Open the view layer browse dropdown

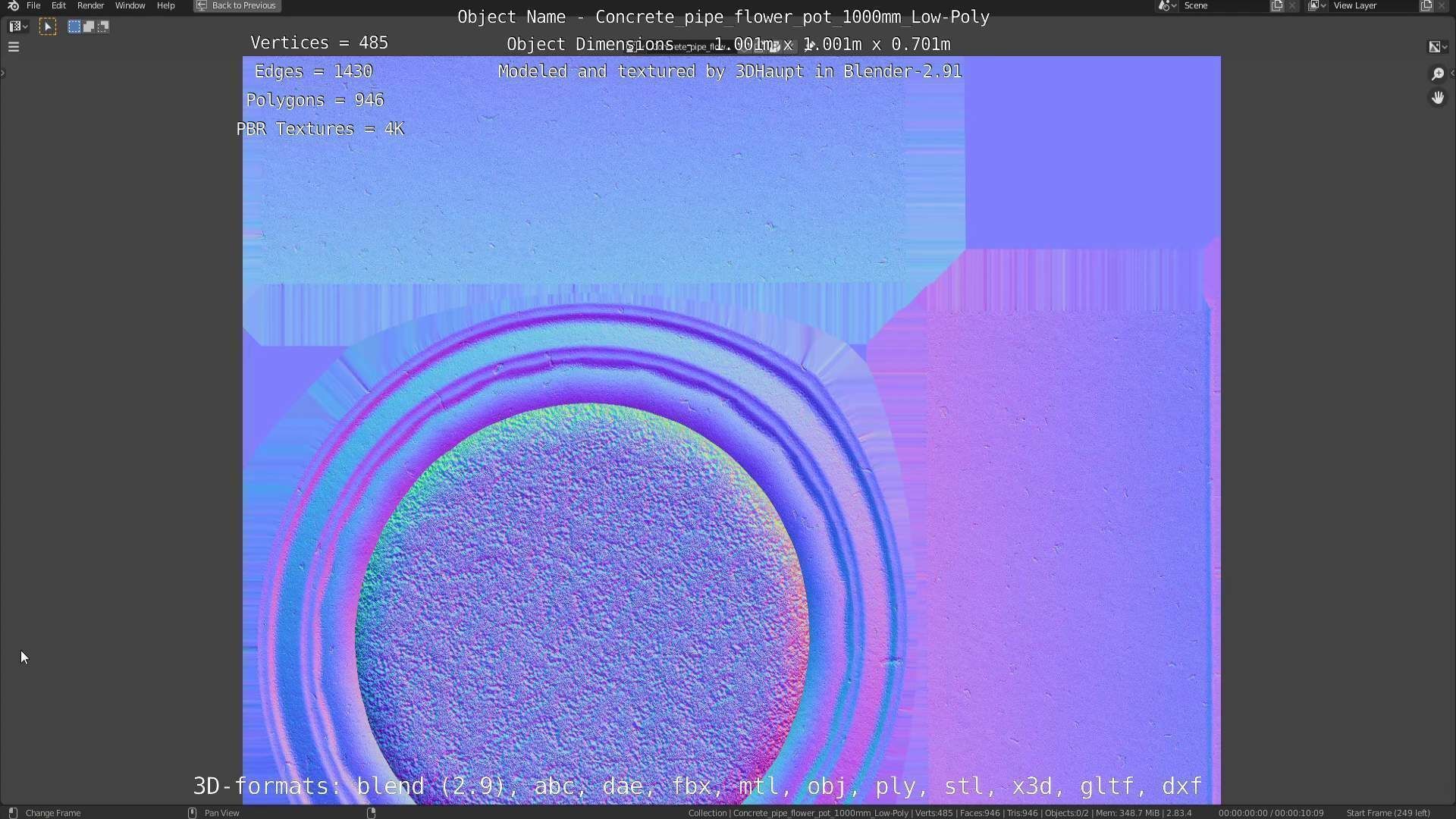1316,5
